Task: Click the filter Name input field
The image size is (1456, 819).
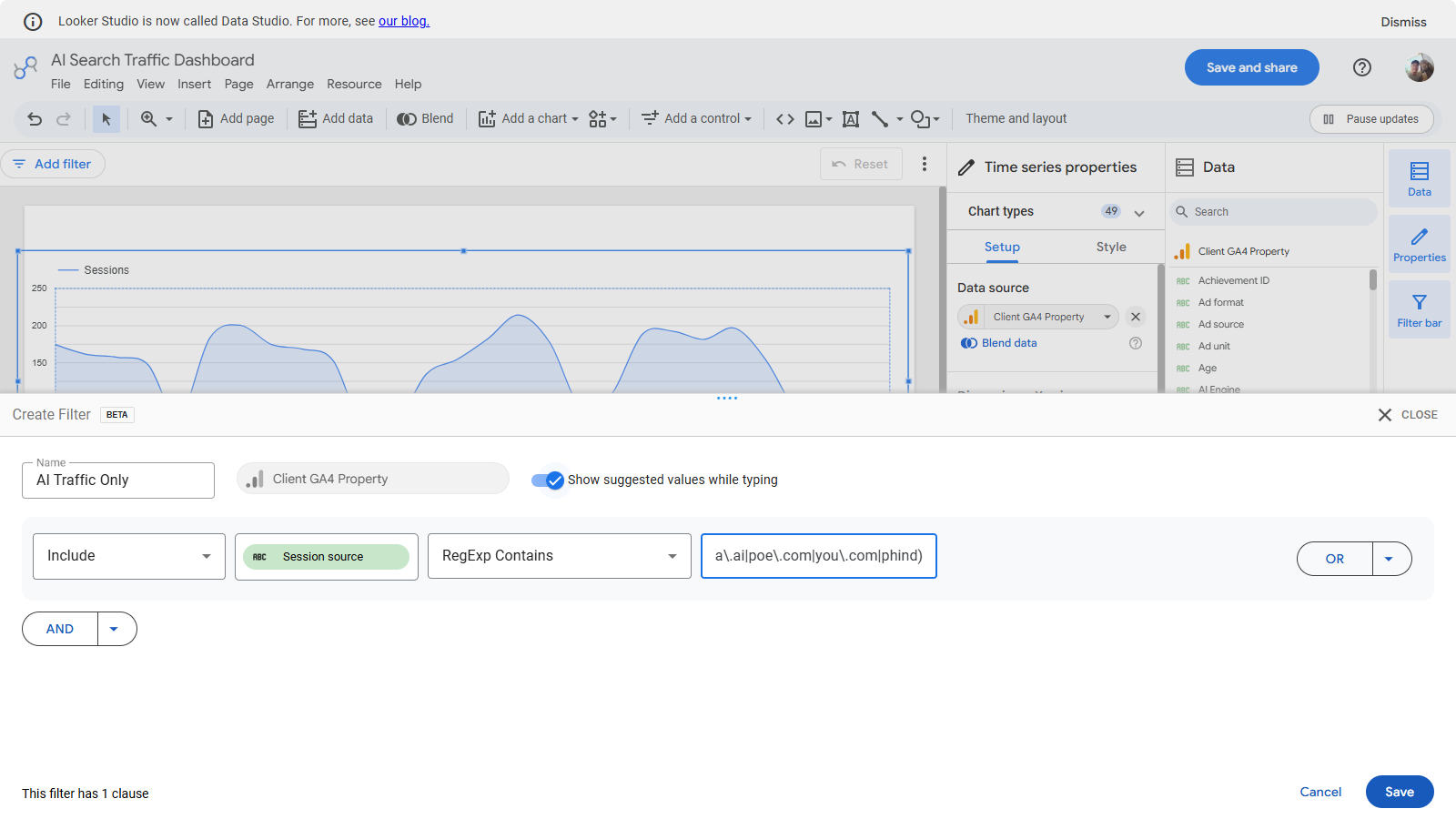Action: pos(118,480)
